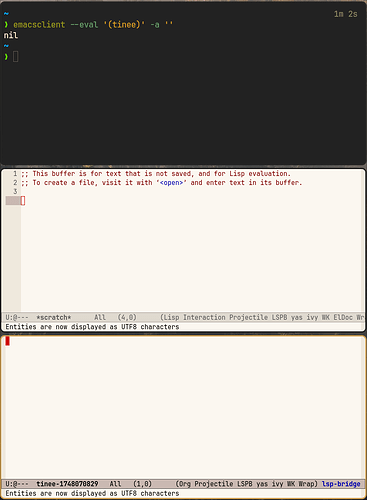
Task: Click Projectile in the scratch frame mode line
Action: click(x=248, y=317)
